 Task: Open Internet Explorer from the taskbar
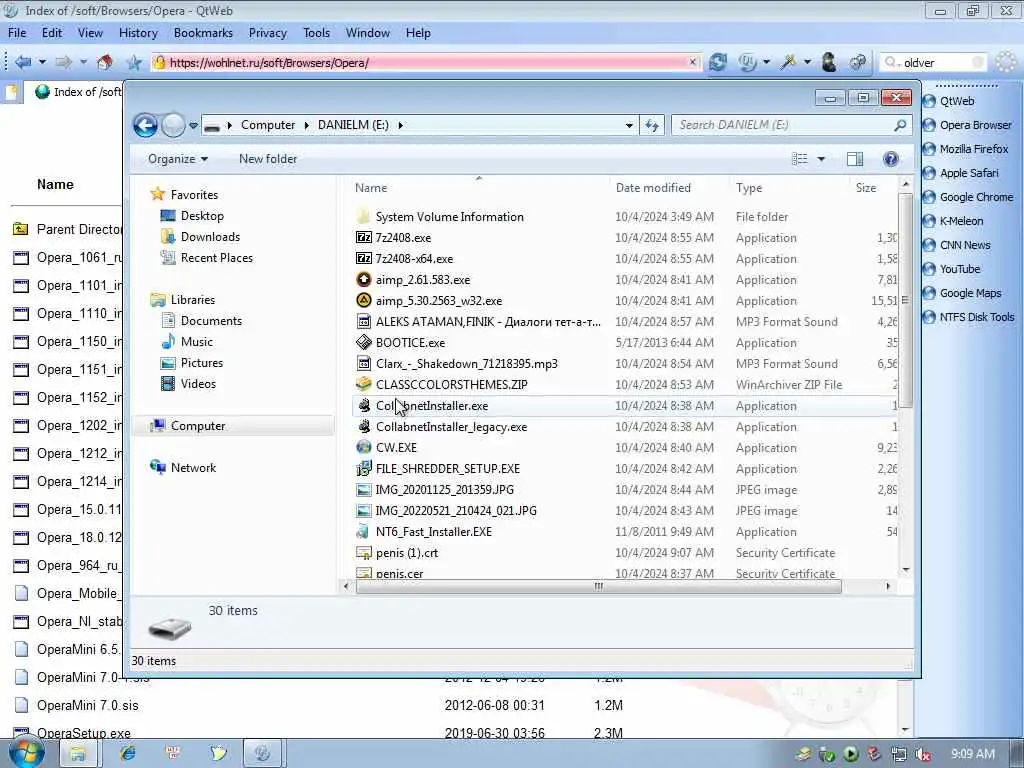[128, 753]
